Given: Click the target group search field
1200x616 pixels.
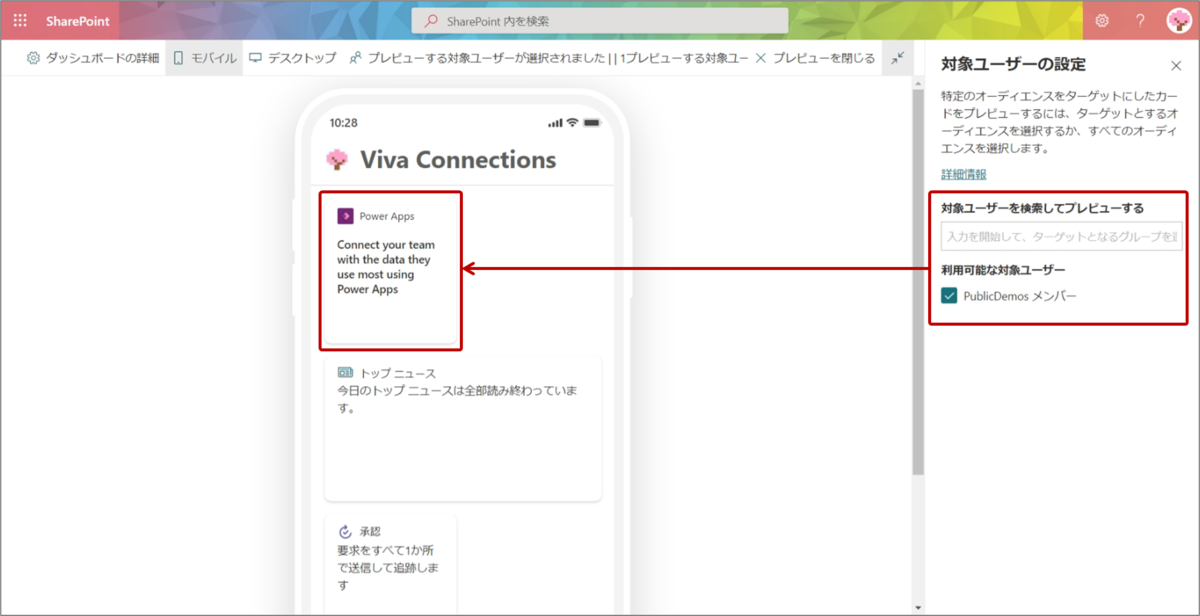Looking at the screenshot, I should pos(1062,236).
